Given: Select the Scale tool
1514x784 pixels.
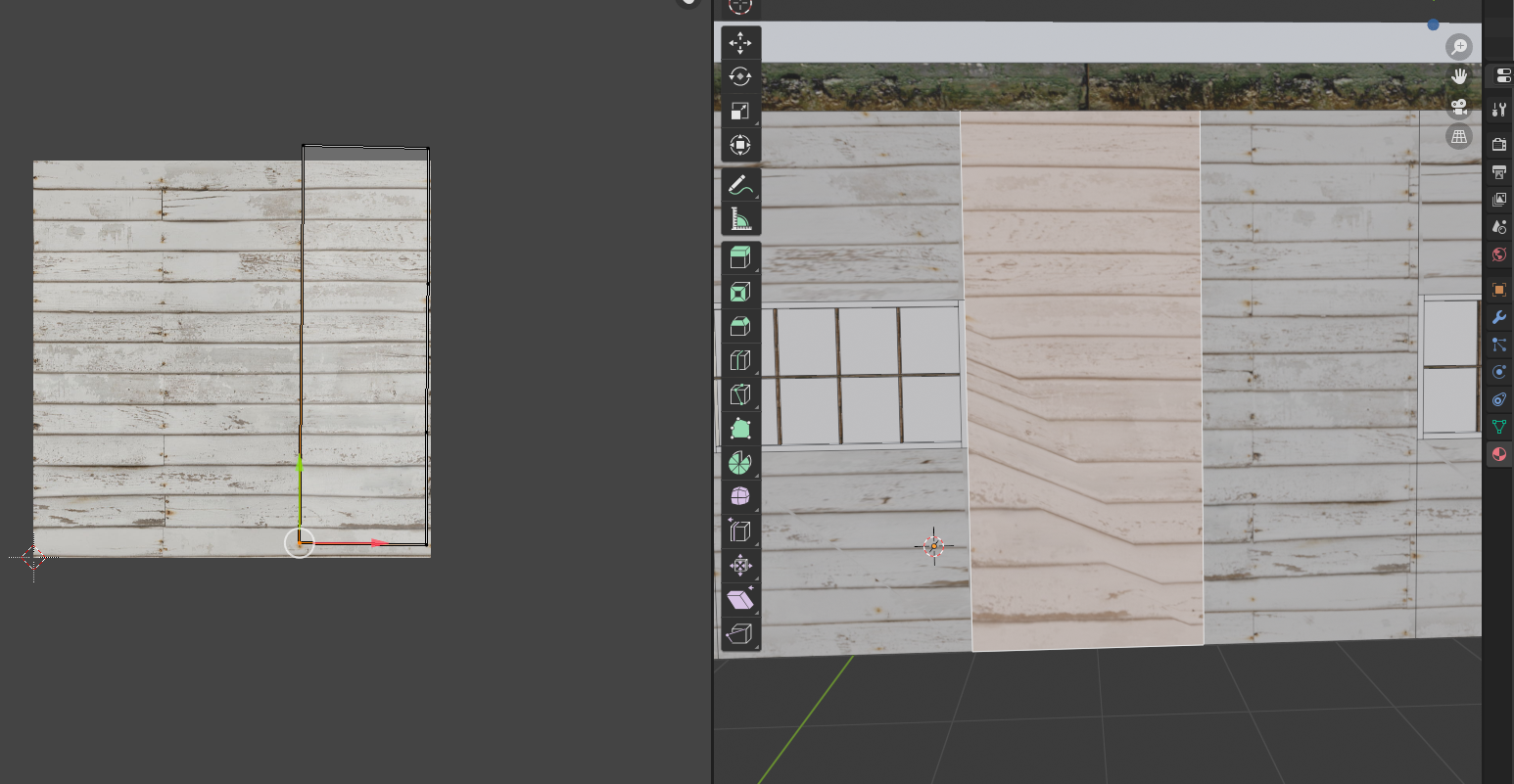Looking at the screenshot, I should [x=740, y=111].
